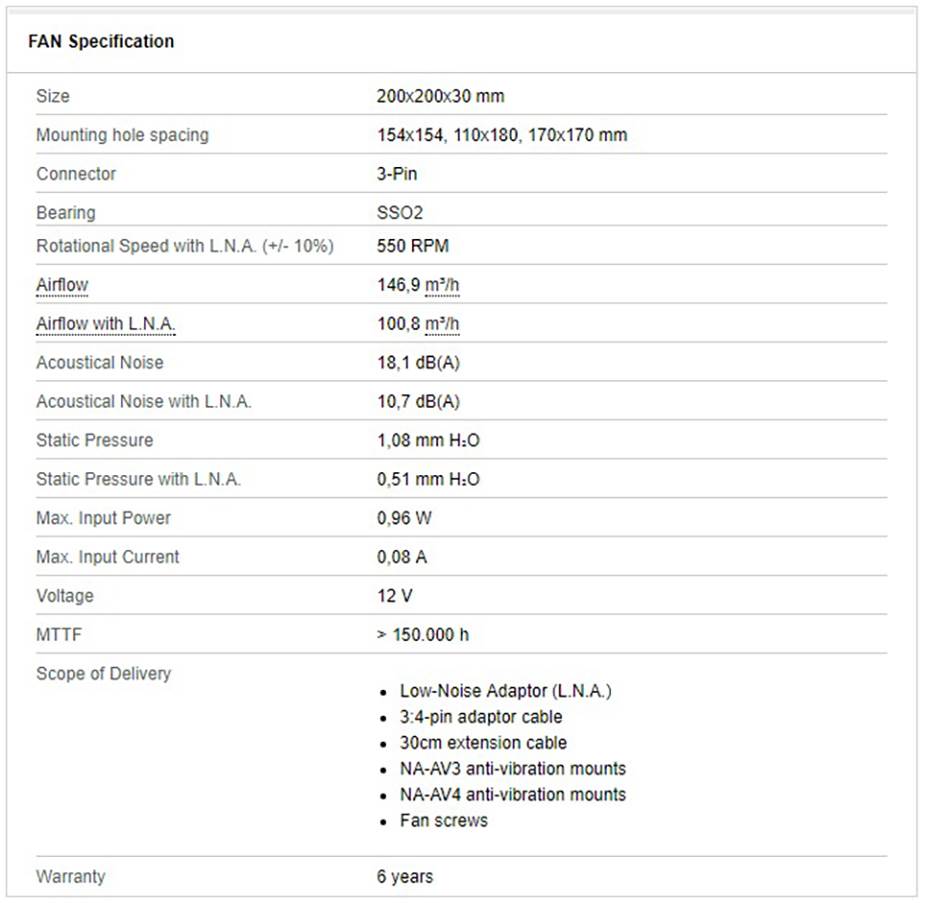Click the underlined Airflow label

[62, 285]
